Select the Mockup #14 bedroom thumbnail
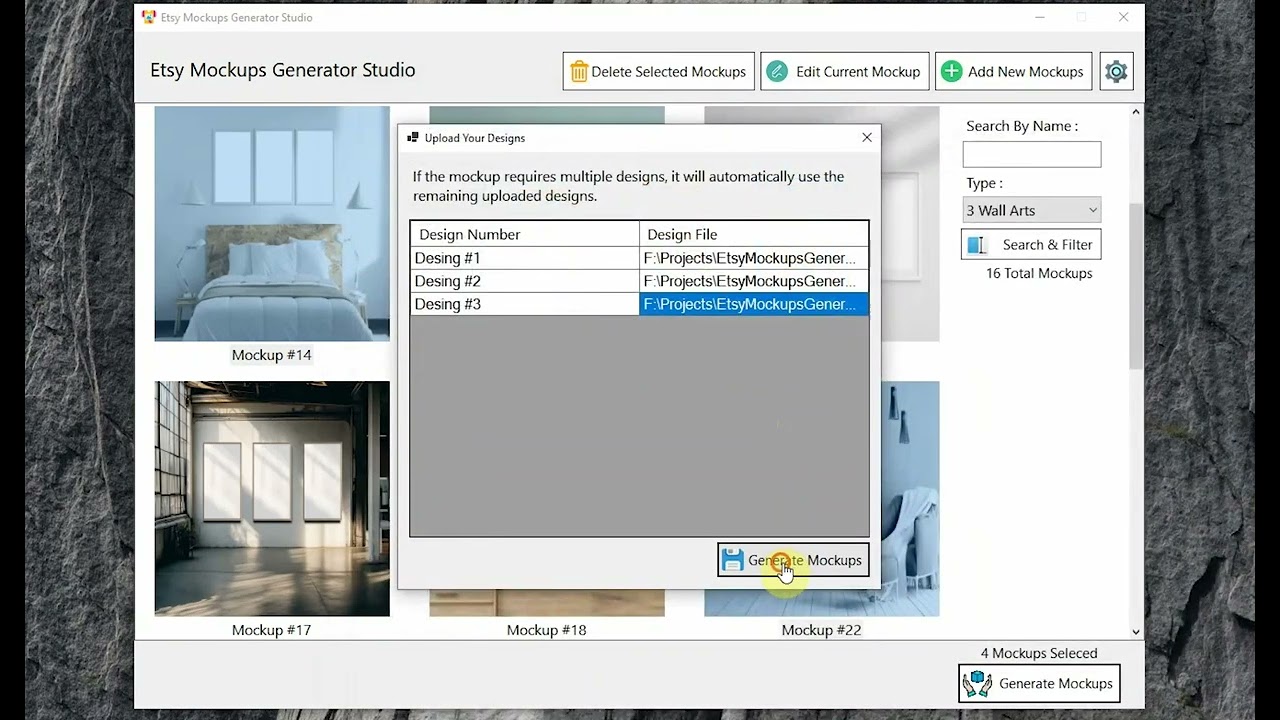The image size is (1280, 720). pyautogui.click(x=272, y=223)
